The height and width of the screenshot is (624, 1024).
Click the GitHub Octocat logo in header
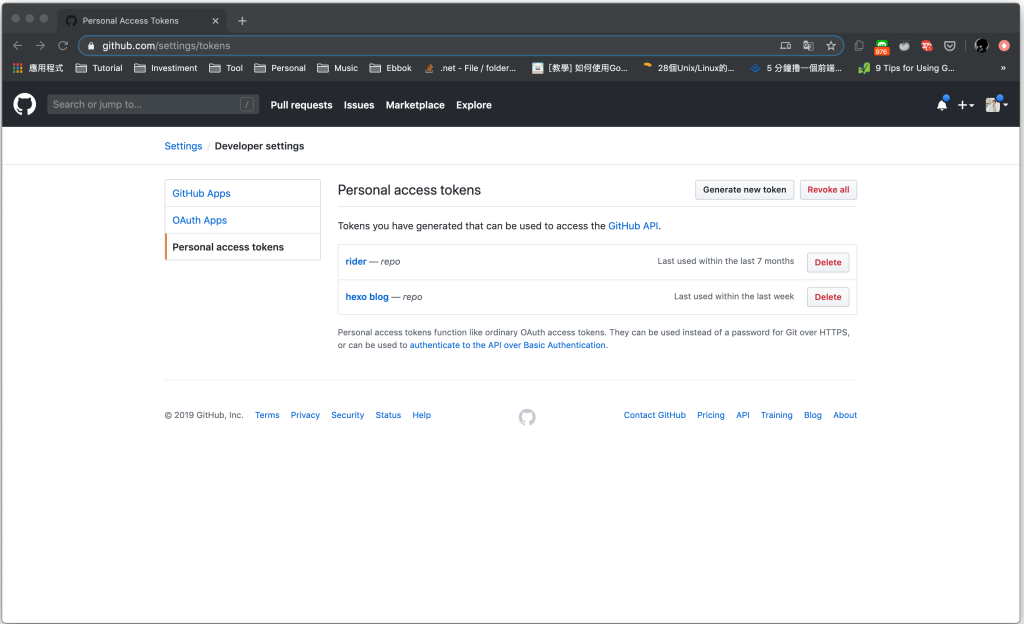click(x=25, y=104)
